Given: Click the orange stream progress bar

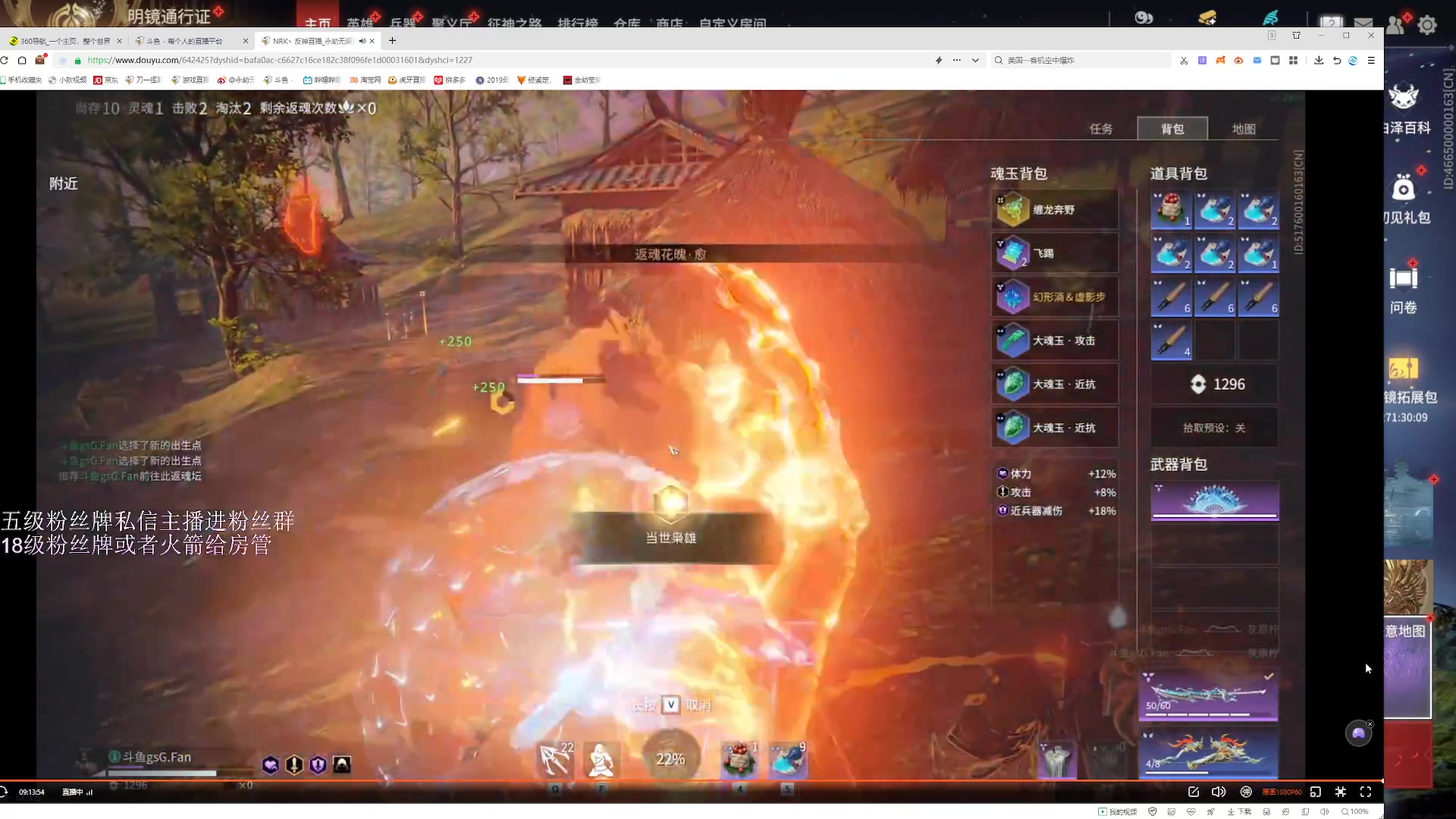Looking at the screenshot, I should (690, 780).
